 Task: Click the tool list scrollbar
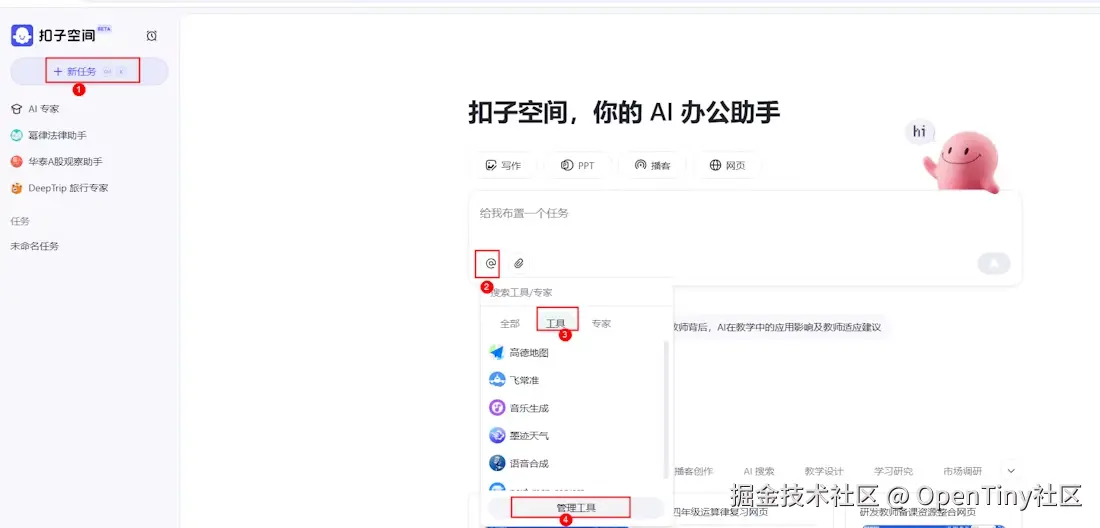666,410
